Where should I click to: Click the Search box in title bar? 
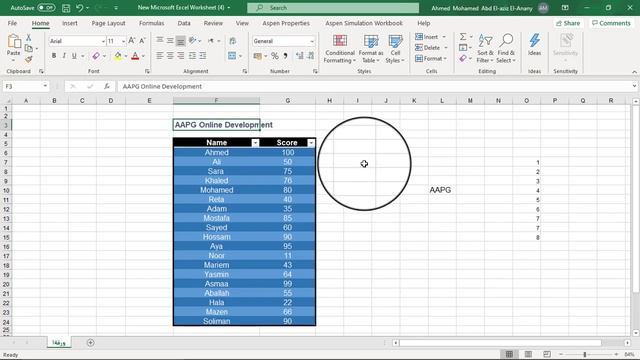click(x=333, y=8)
